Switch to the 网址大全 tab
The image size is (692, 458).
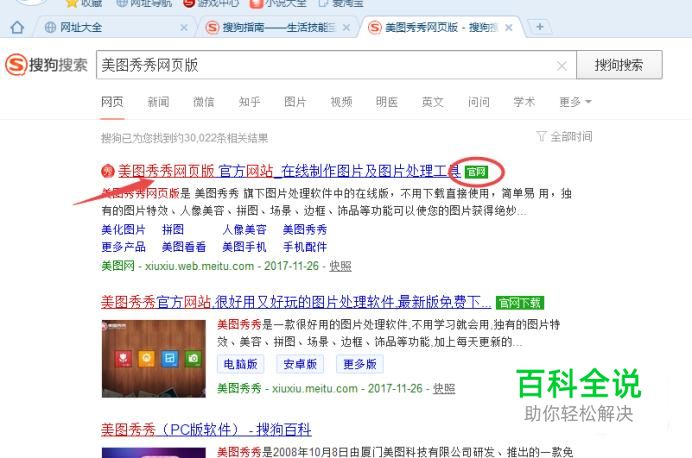point(113,27)
